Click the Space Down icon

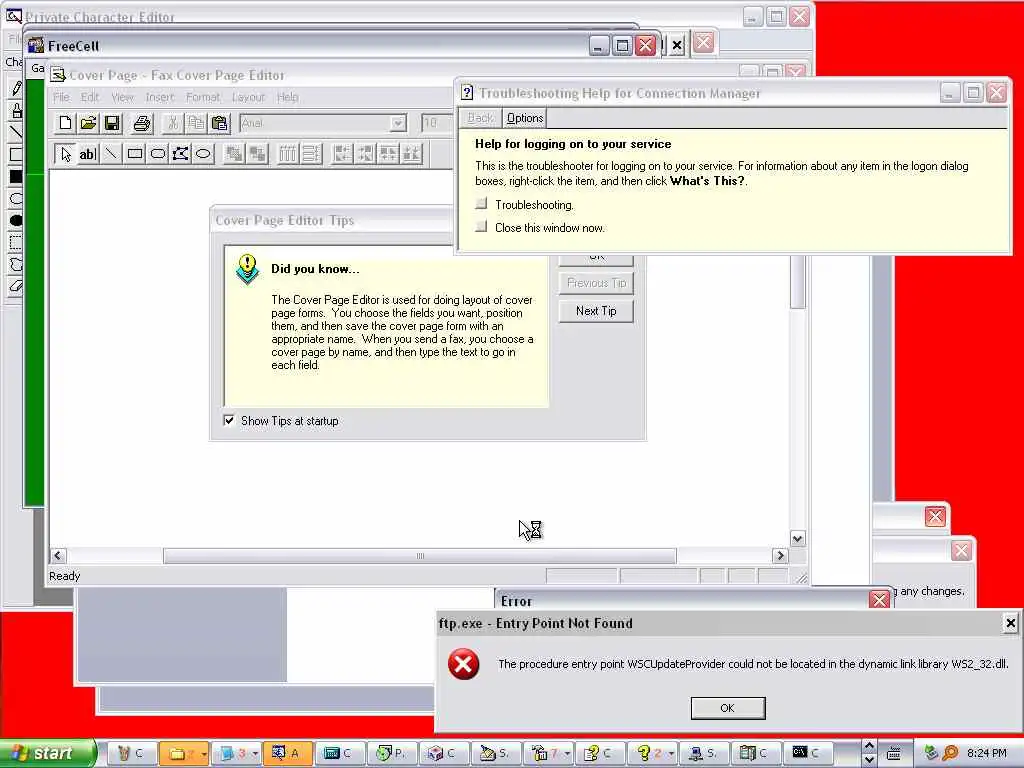(x=312, y=154)
